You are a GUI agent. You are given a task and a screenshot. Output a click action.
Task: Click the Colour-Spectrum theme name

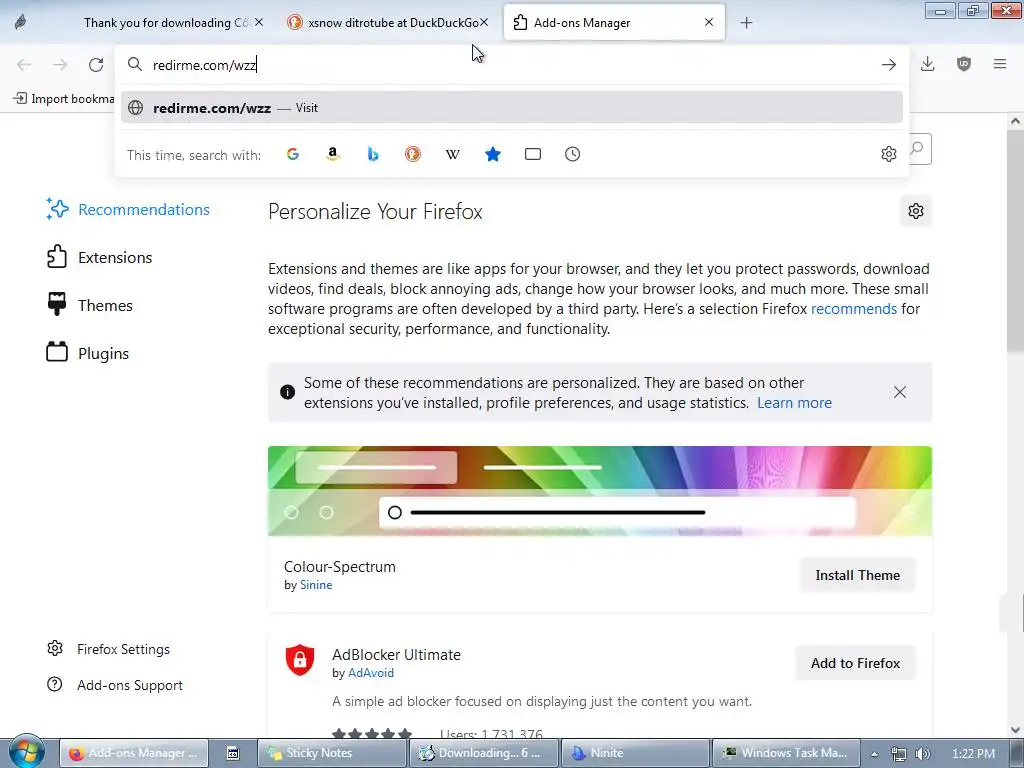click(340, 567)
